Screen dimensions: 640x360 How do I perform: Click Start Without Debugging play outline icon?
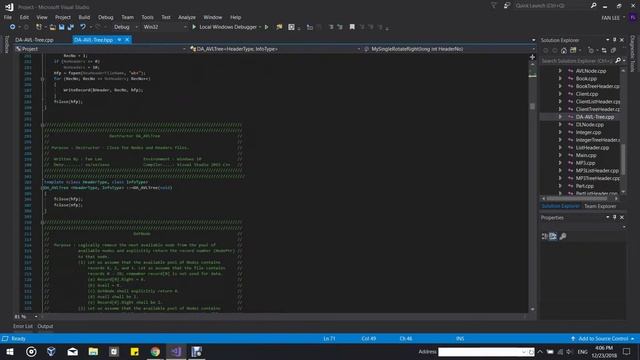[267, 27]
